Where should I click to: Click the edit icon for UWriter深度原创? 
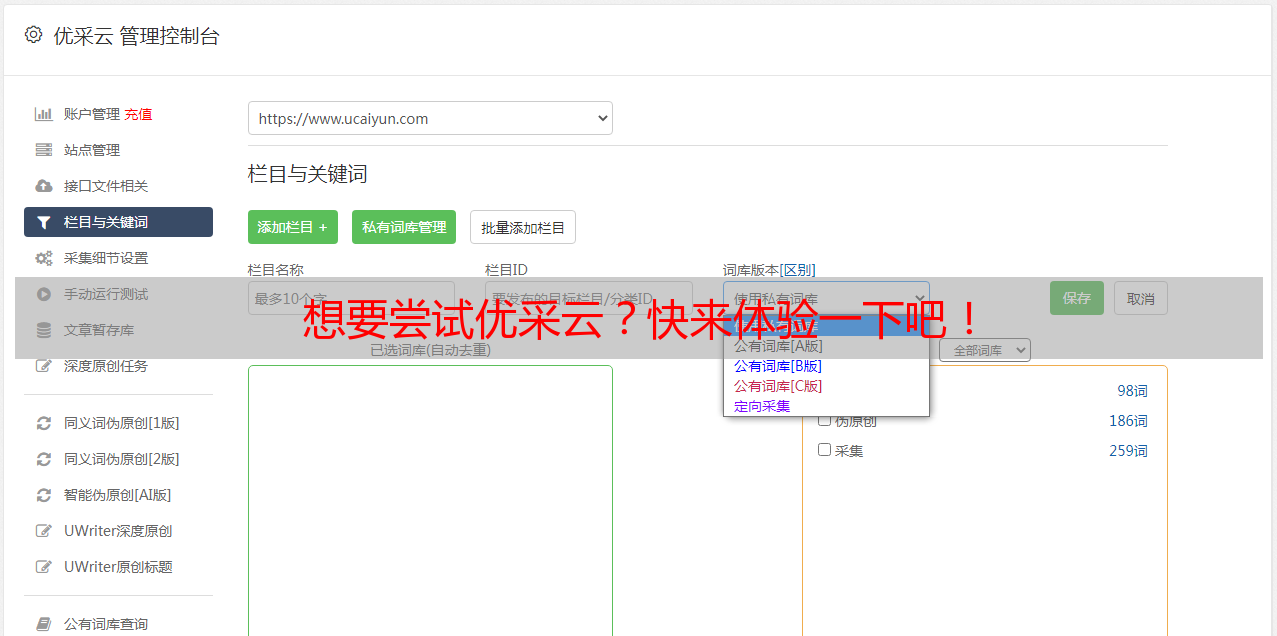44,531
